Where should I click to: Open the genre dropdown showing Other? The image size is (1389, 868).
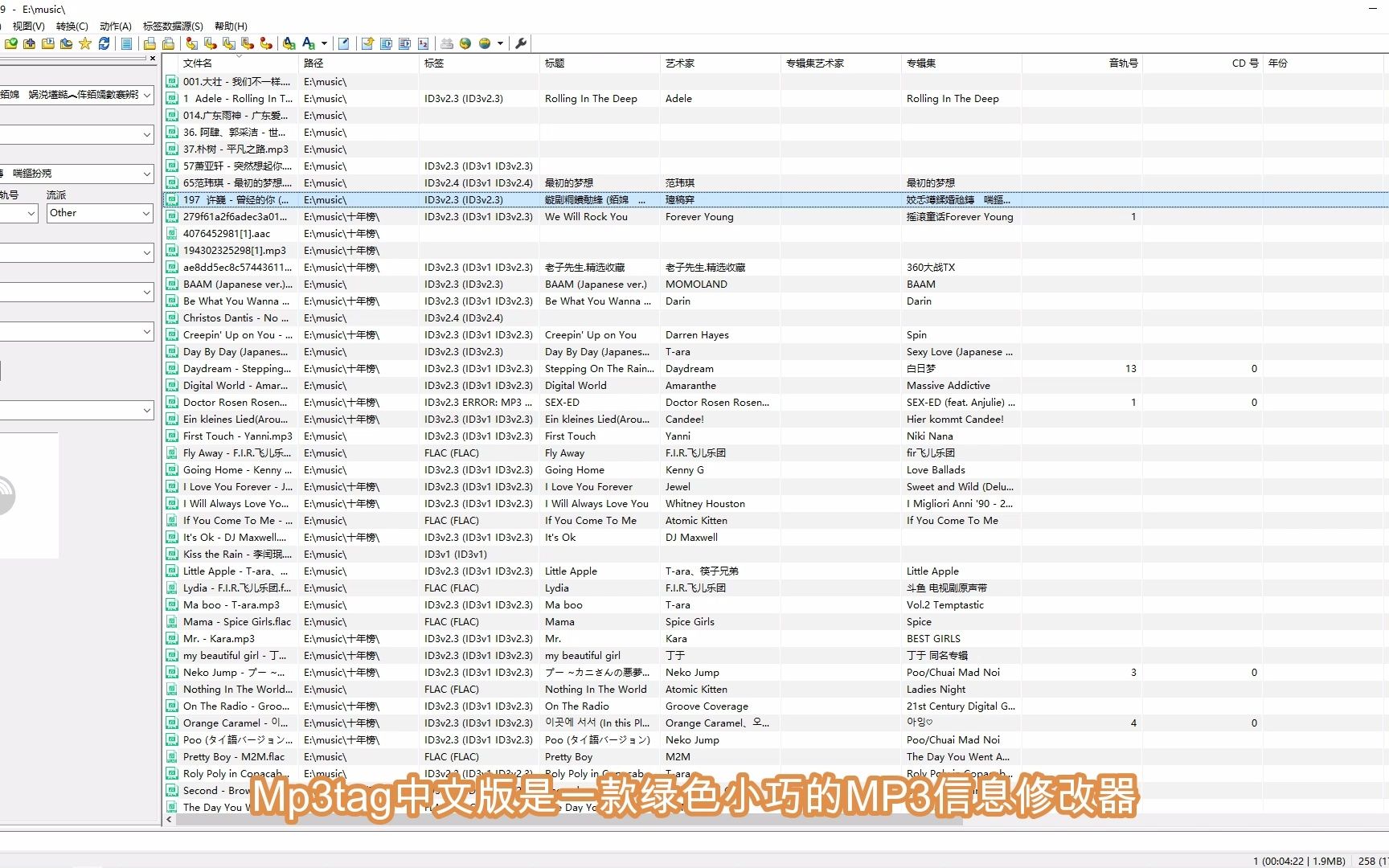point(147,213)
